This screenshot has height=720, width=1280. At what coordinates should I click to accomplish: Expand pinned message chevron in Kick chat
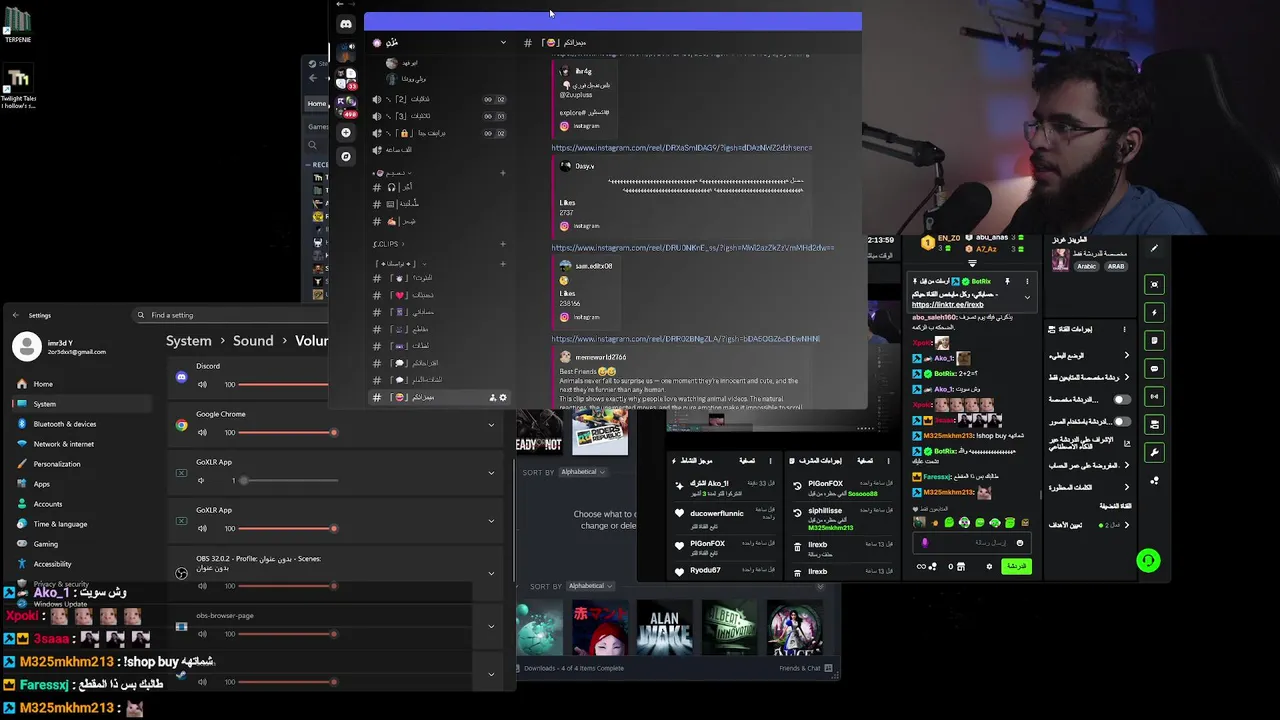click(x=1026, y=297)
